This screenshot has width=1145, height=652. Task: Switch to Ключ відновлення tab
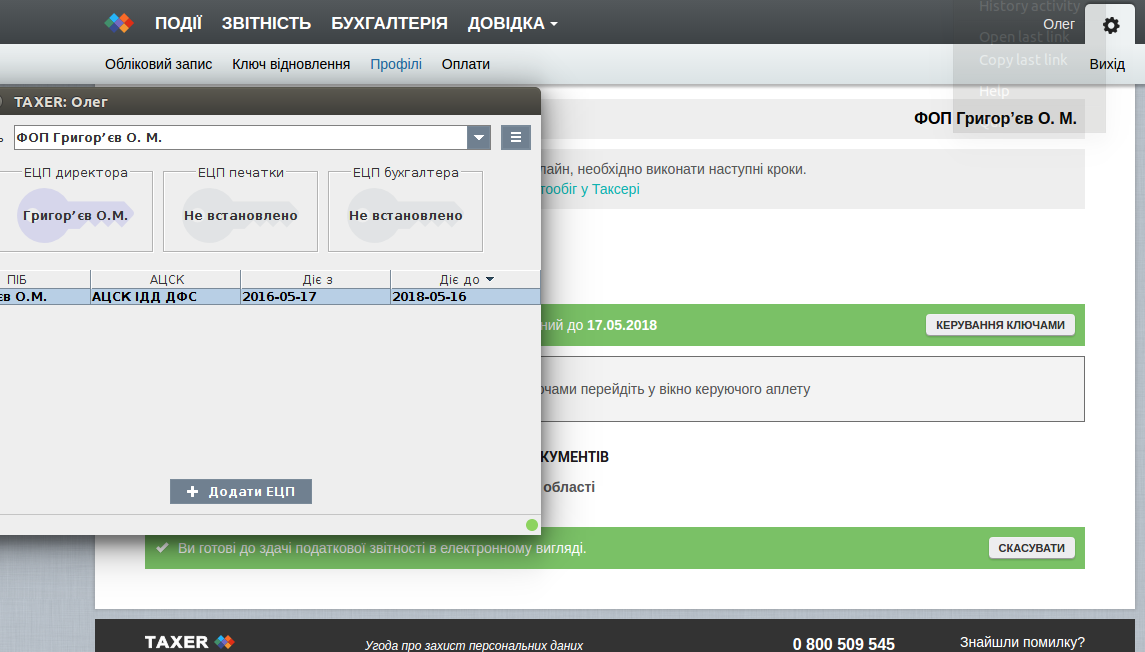[291, 64]
